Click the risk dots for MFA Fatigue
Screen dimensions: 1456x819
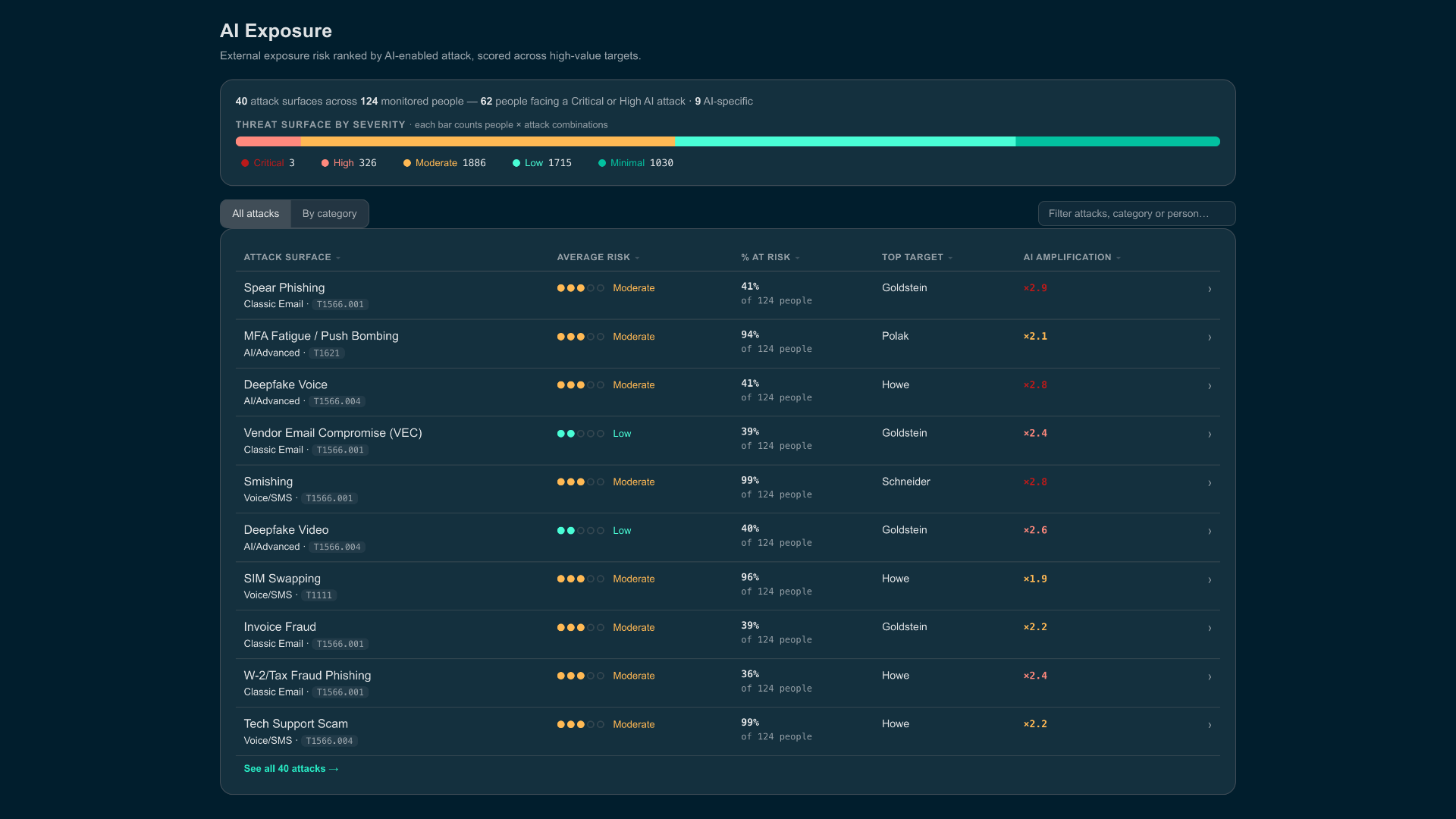(x=580, y=337)
